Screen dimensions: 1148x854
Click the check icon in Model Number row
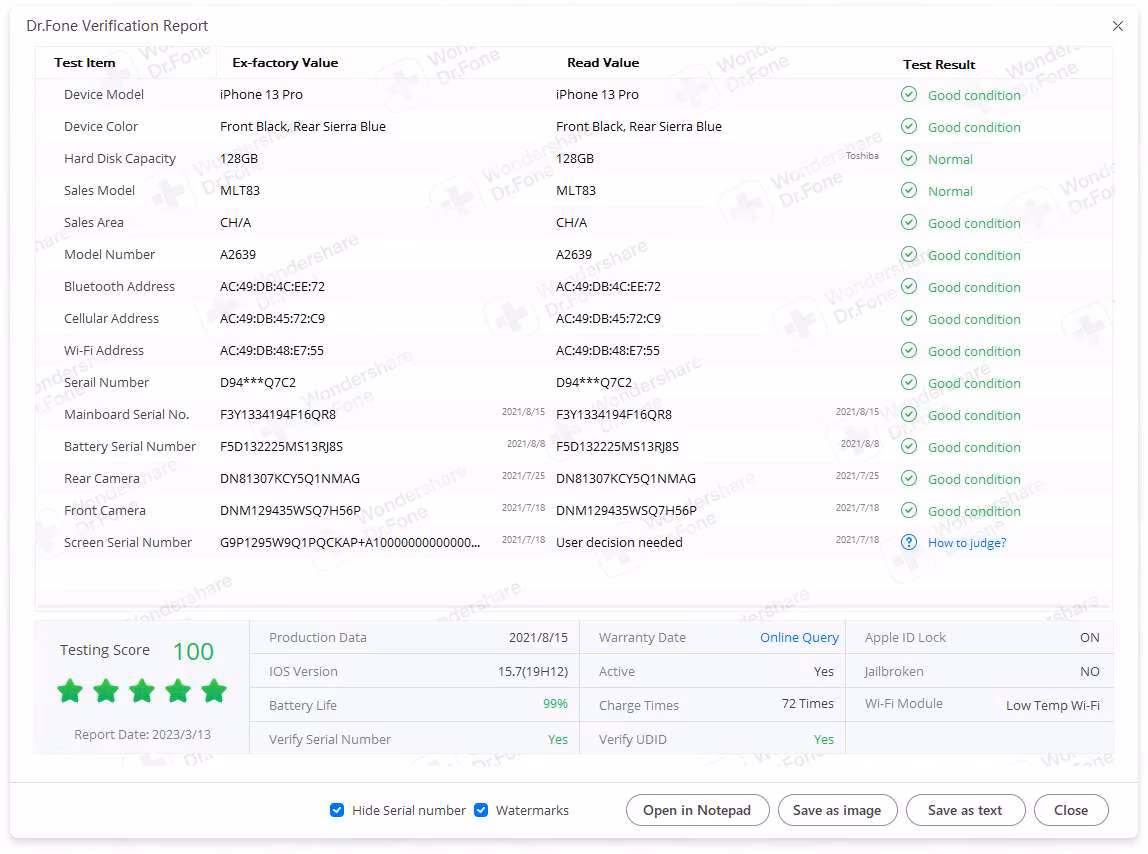(909, 254)
